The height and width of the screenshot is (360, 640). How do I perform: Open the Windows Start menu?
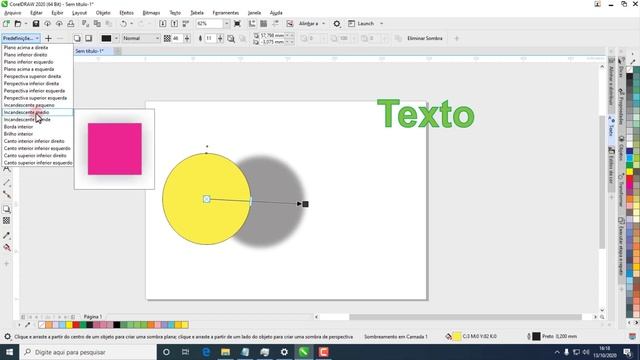click(9, 352)
